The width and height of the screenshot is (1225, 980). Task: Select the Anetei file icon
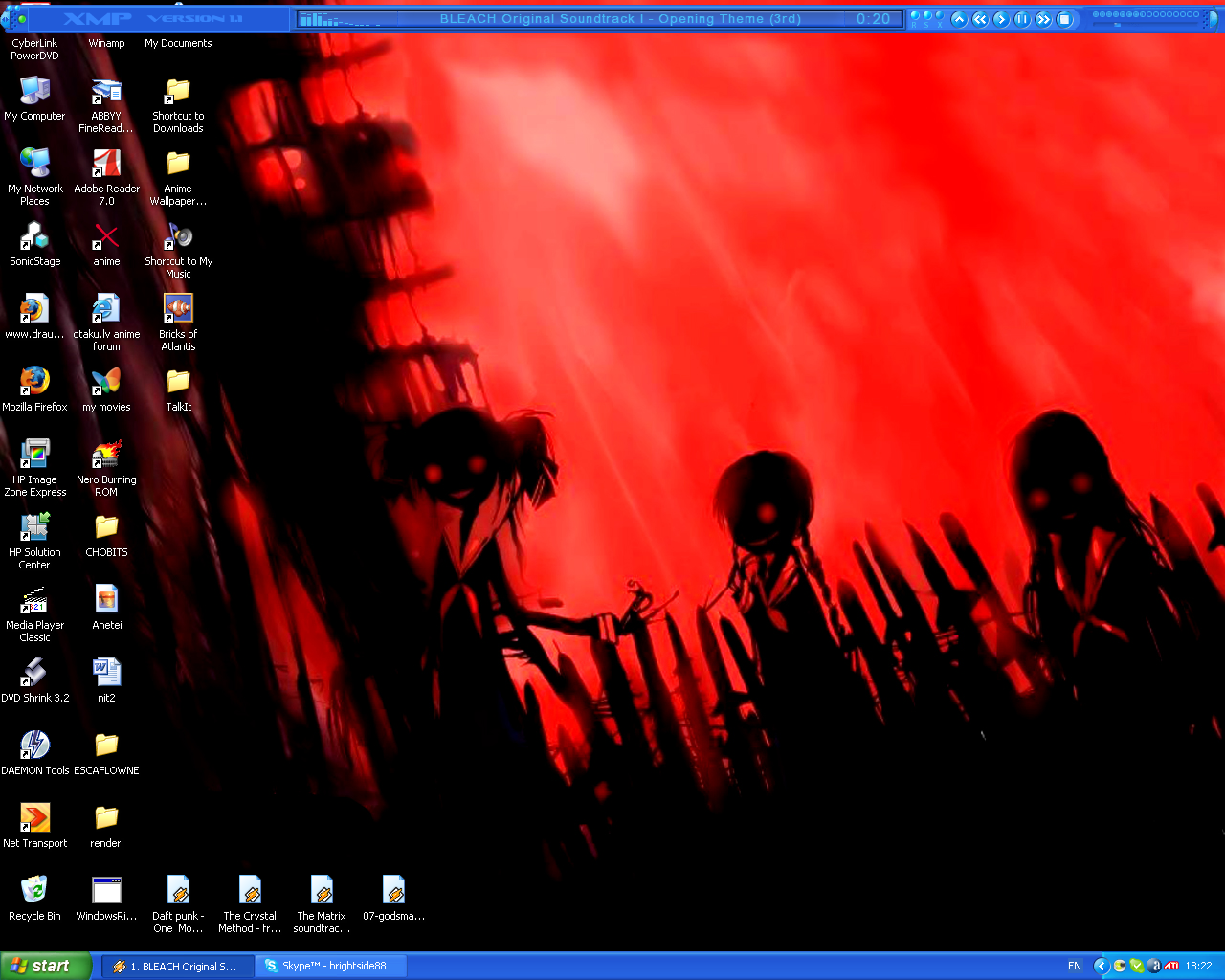pyautogui.click(x=106, y=608)
